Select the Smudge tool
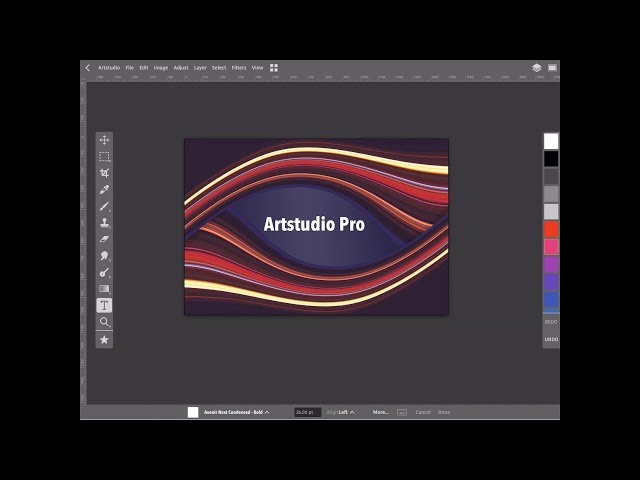Screen dimensions: 640x480 (104, 256)
